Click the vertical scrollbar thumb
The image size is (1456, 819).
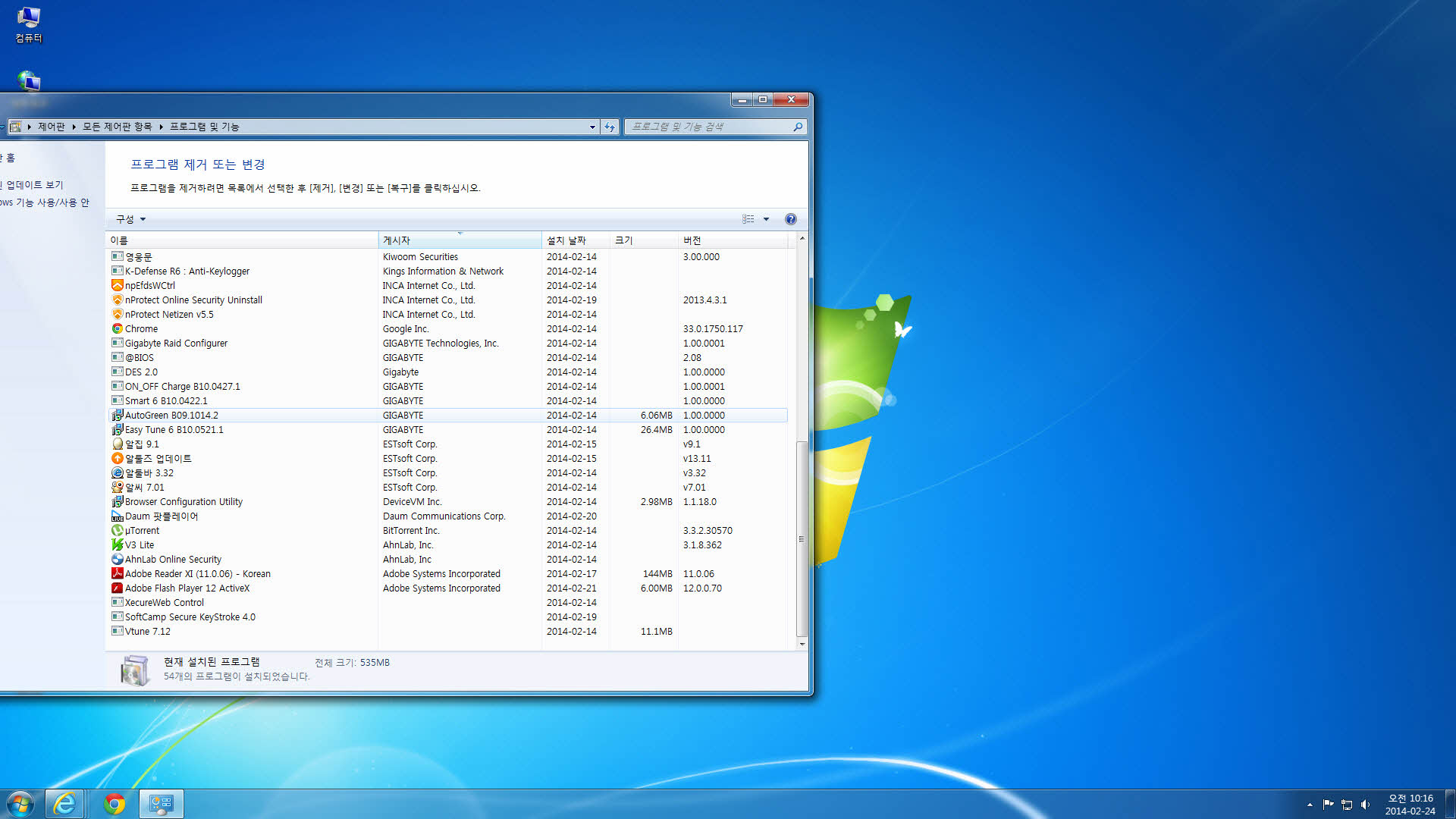click(x=802, y=539)
